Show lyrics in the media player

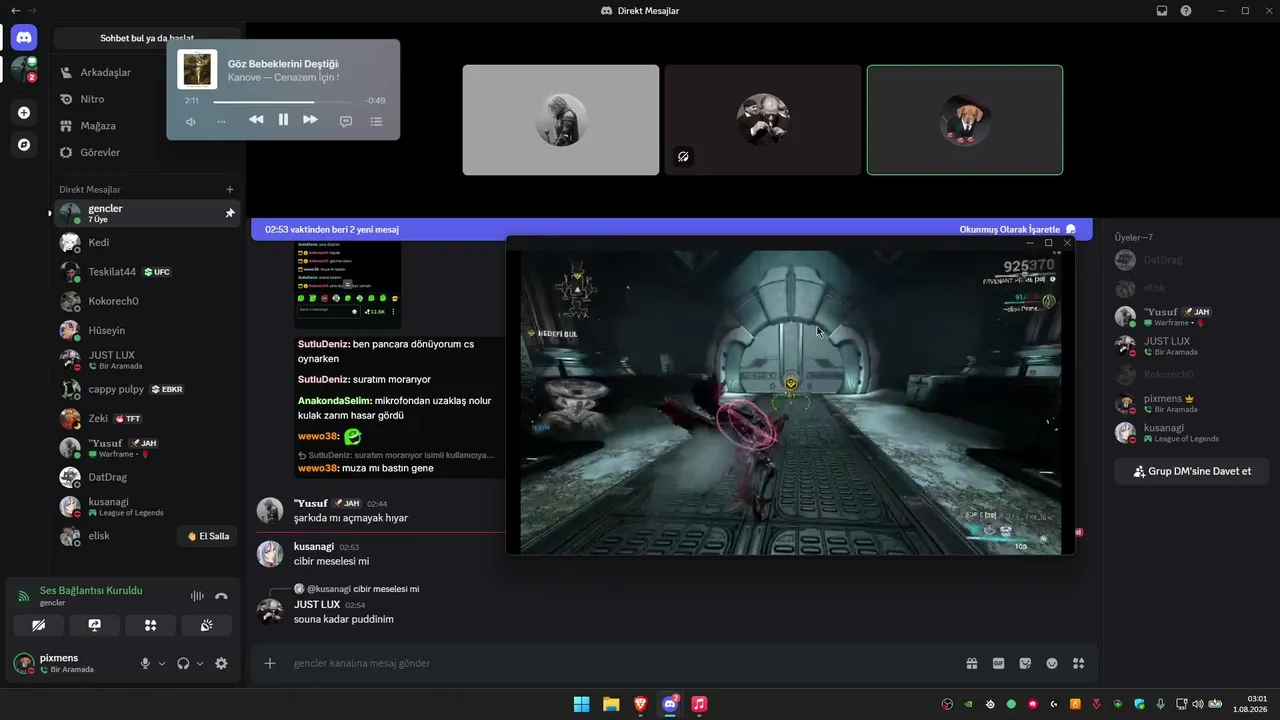pos(346,121)
